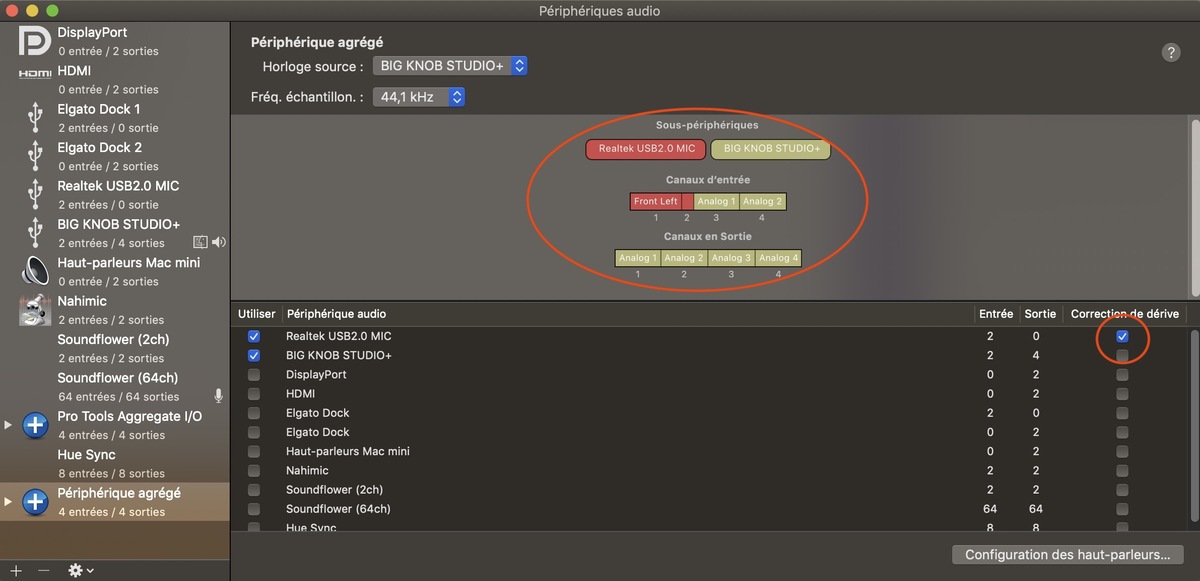
Task: Click the Nahimic microscope icon
Action: (35, 310)
